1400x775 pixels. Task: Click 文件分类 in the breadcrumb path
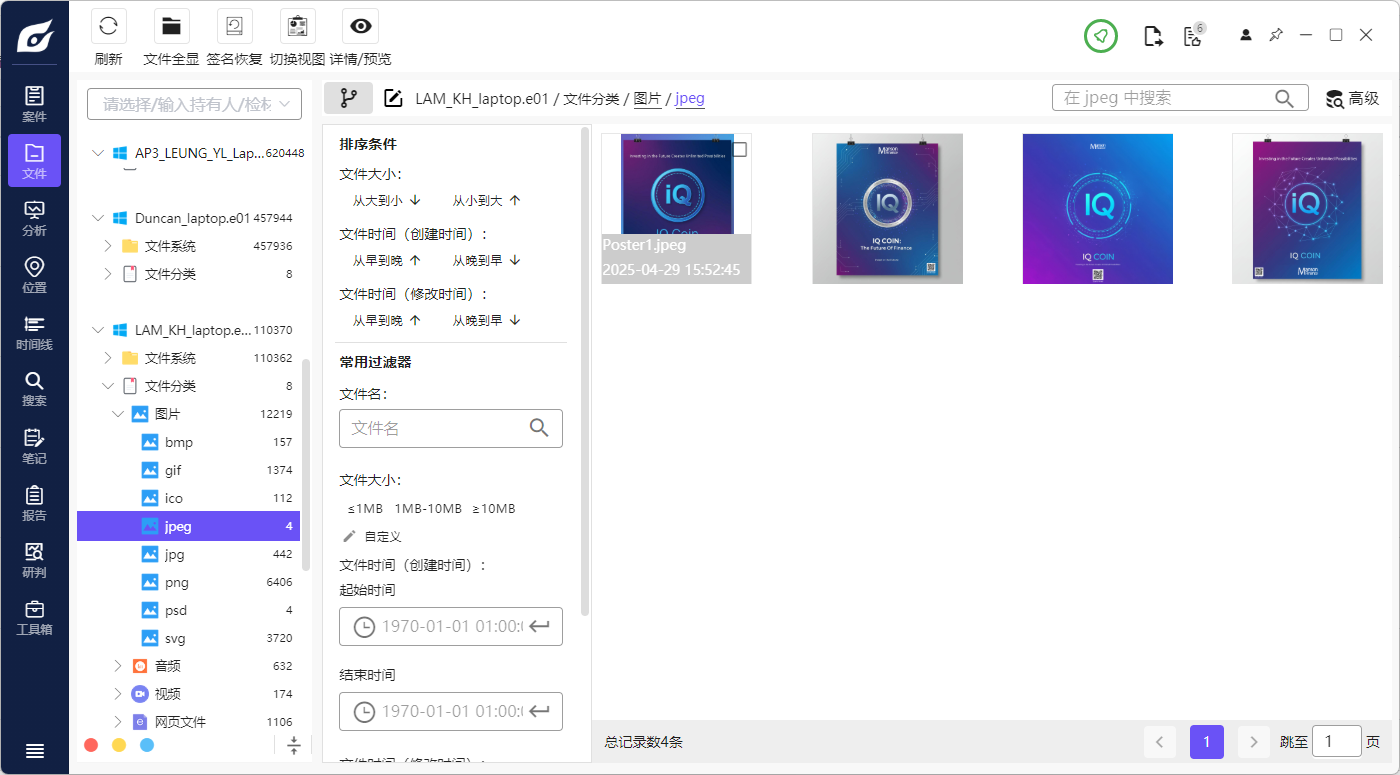click(x=592, y=99)
